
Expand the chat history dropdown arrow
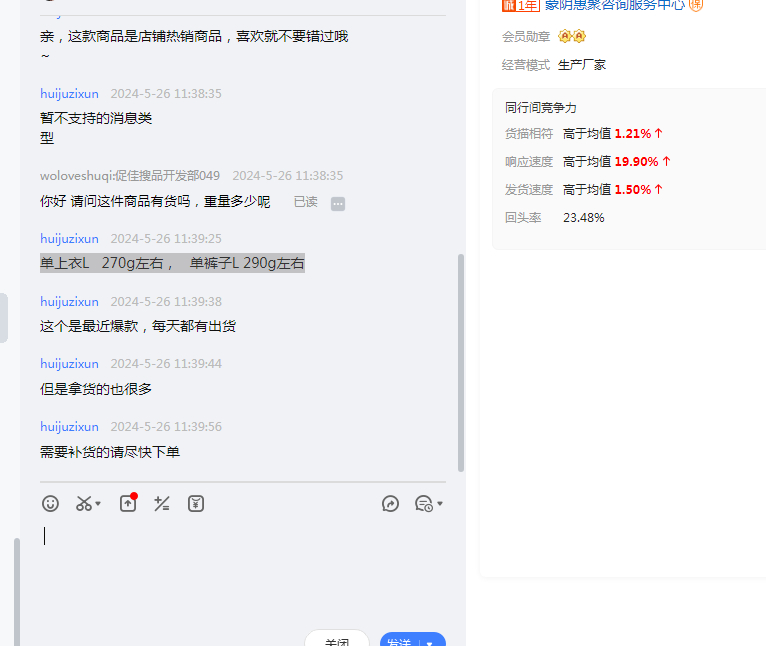click(440, 504)
